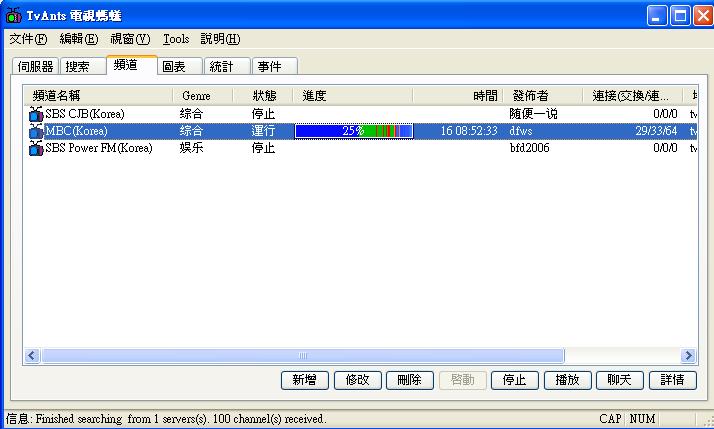Open the 視窗(V) menu
Image resolution: width=714 pixels, height=429 pixels.
(x=130, y=39)
